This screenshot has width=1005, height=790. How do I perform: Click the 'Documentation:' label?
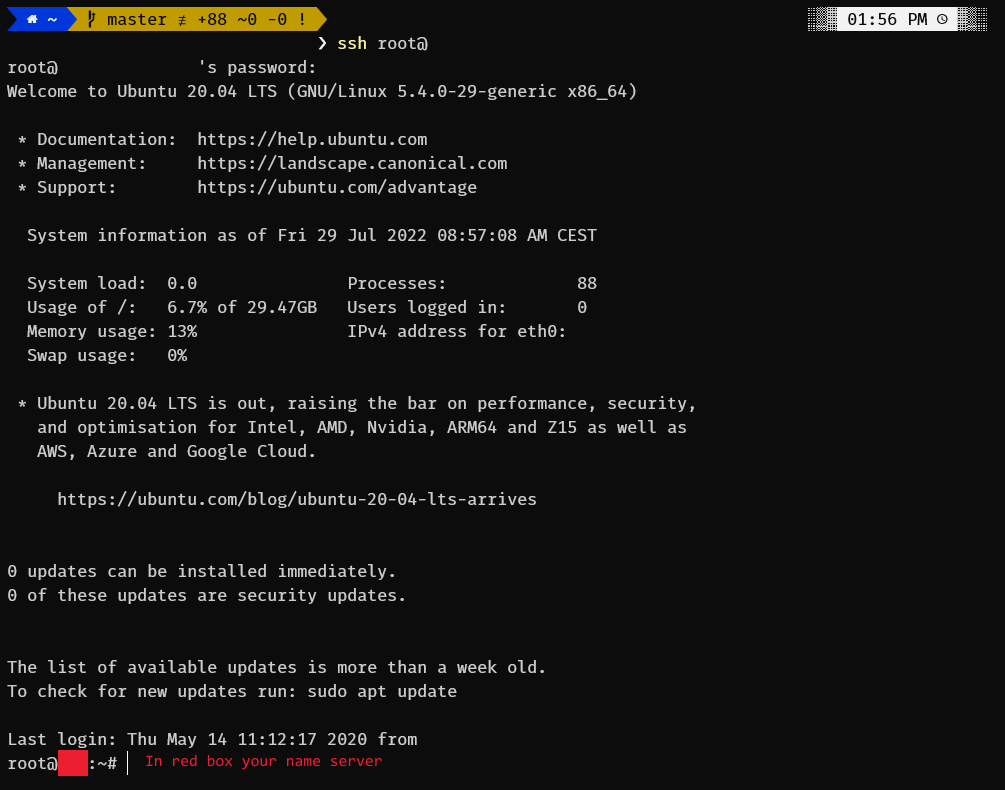[x=106, y=139]
